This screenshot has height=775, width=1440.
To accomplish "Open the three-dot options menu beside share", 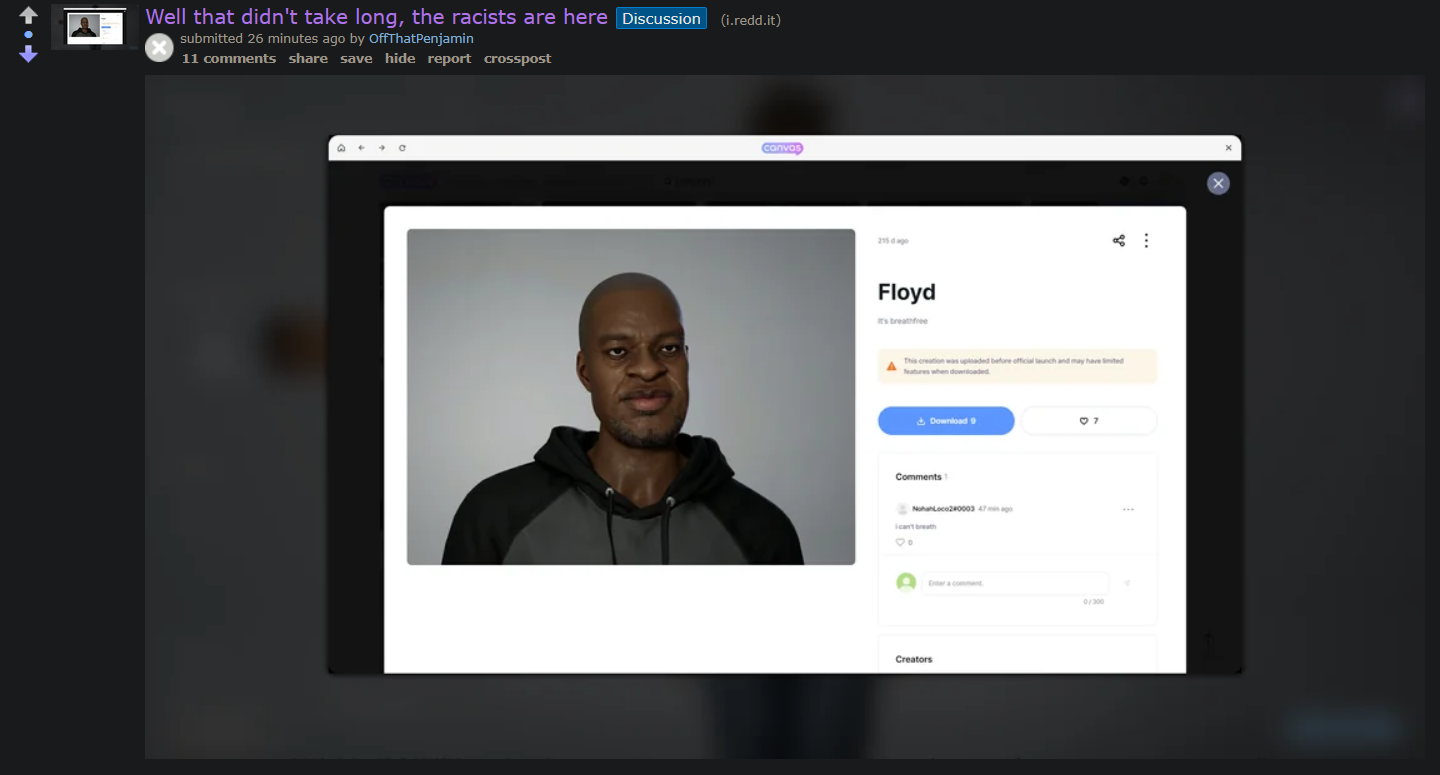I will (x=1146, y=241).
